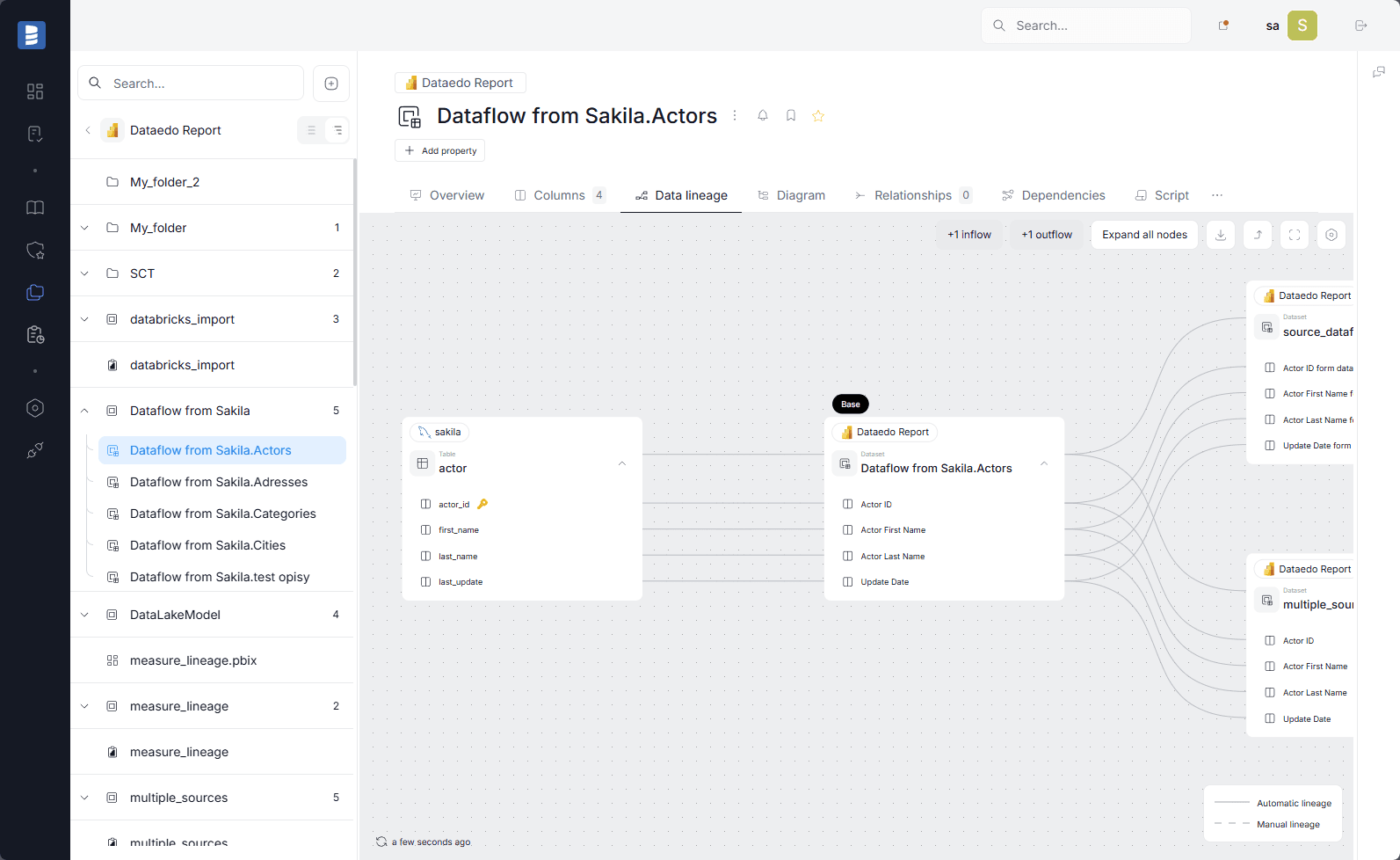Collapse the actor table node
Viewport: 1400px width, 860px height.
[622, 463]
